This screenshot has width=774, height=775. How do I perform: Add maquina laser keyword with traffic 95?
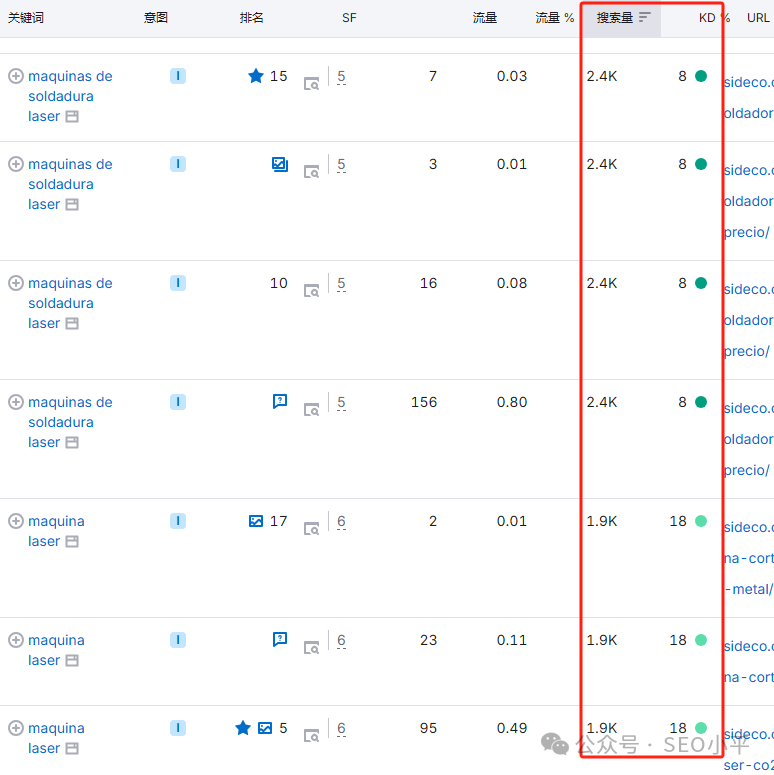pos(16,728)
